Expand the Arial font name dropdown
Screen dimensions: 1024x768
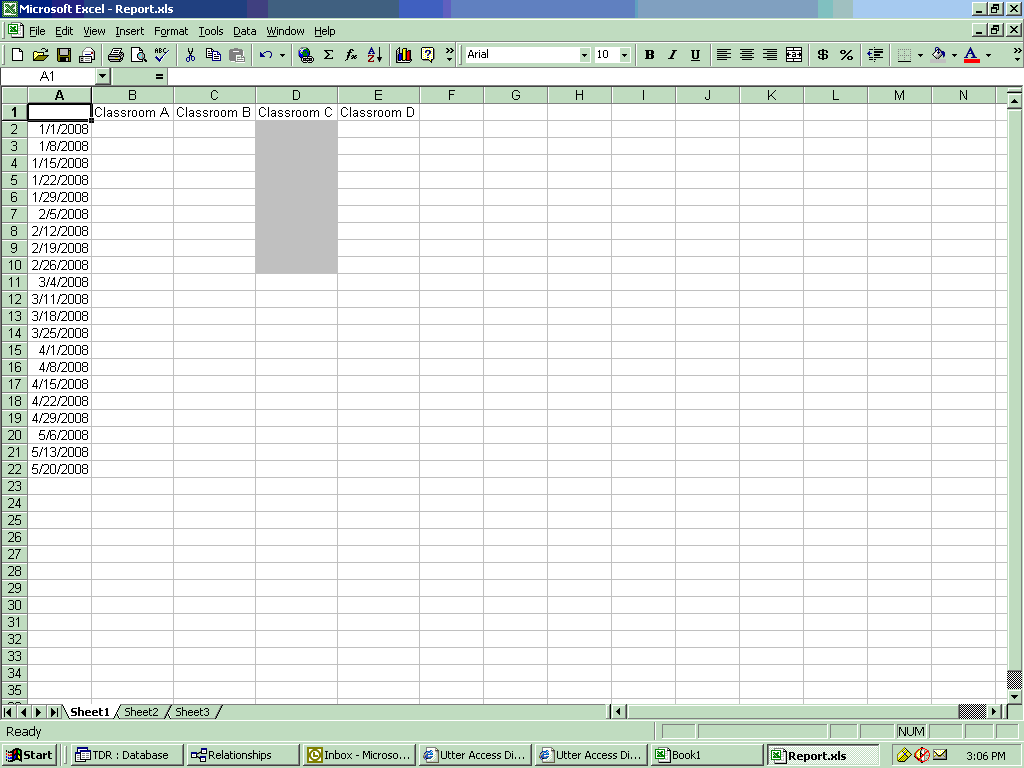584,55
